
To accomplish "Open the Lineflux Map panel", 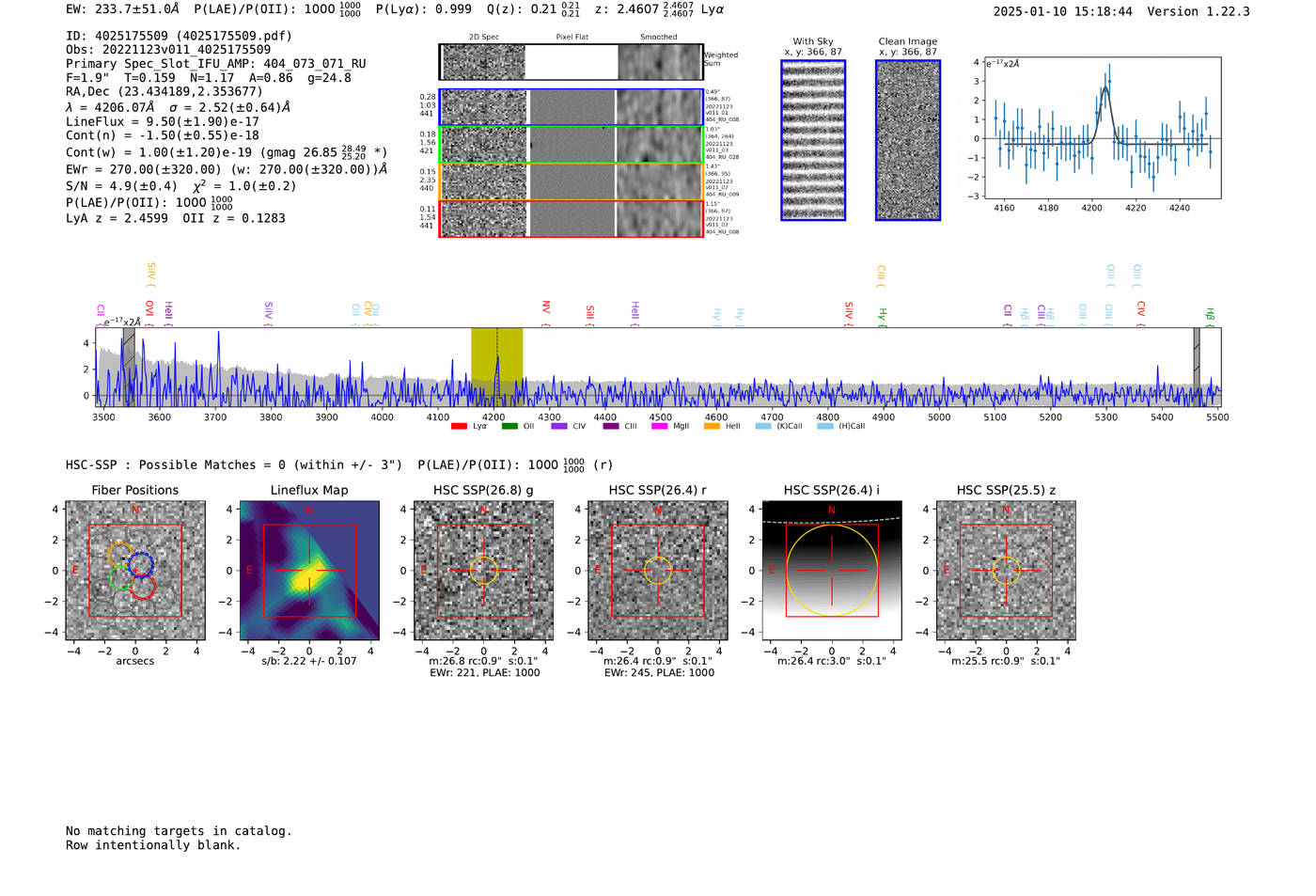I will pyautogui.click(x=309, y=571).
